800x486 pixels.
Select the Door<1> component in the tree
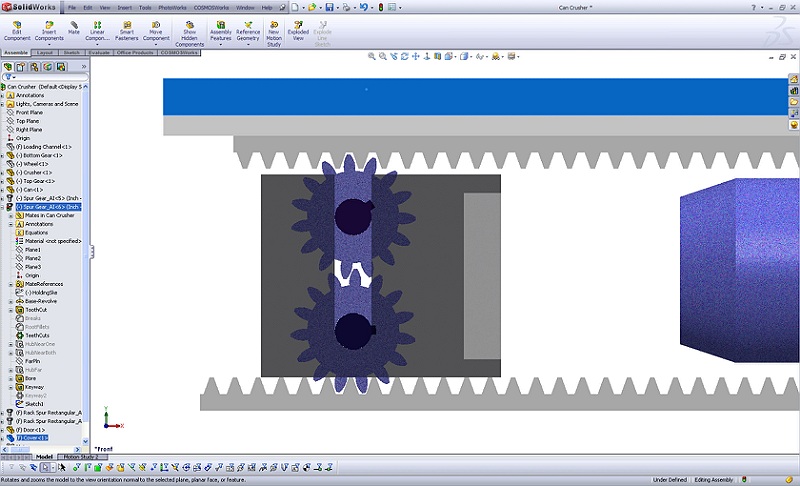point(33,429)
